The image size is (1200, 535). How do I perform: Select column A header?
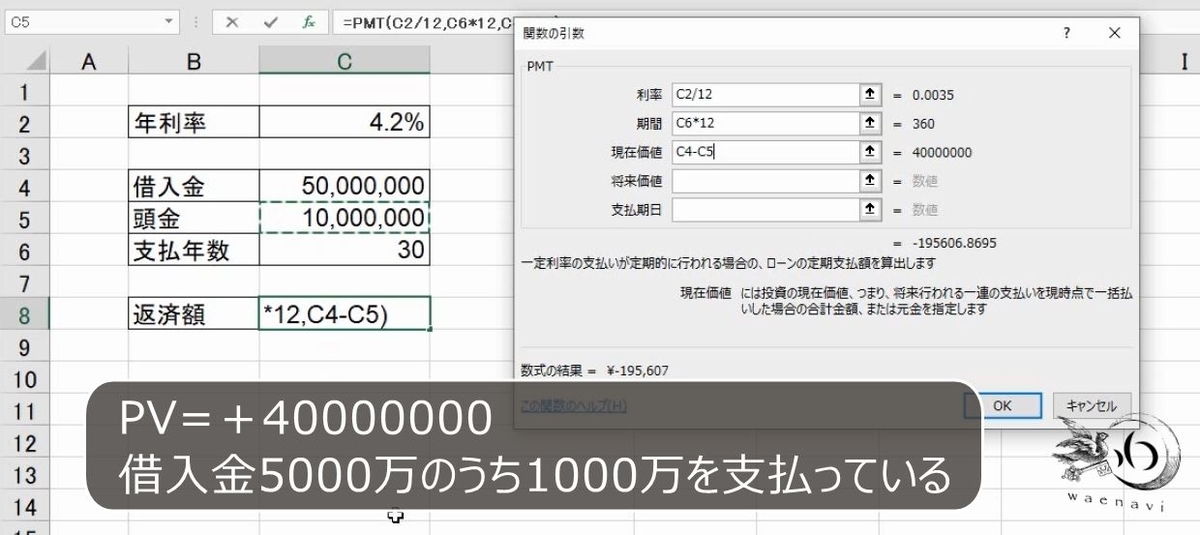point(88,62)
